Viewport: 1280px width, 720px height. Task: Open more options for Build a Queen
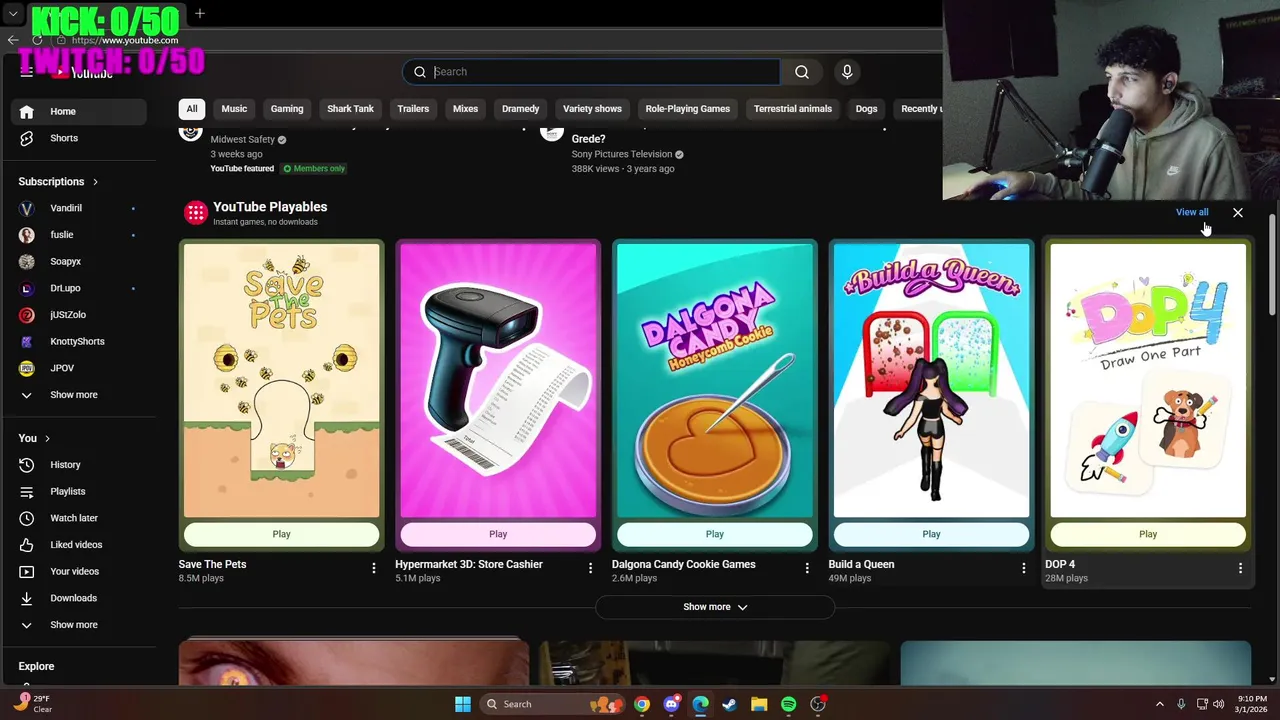1023,568
